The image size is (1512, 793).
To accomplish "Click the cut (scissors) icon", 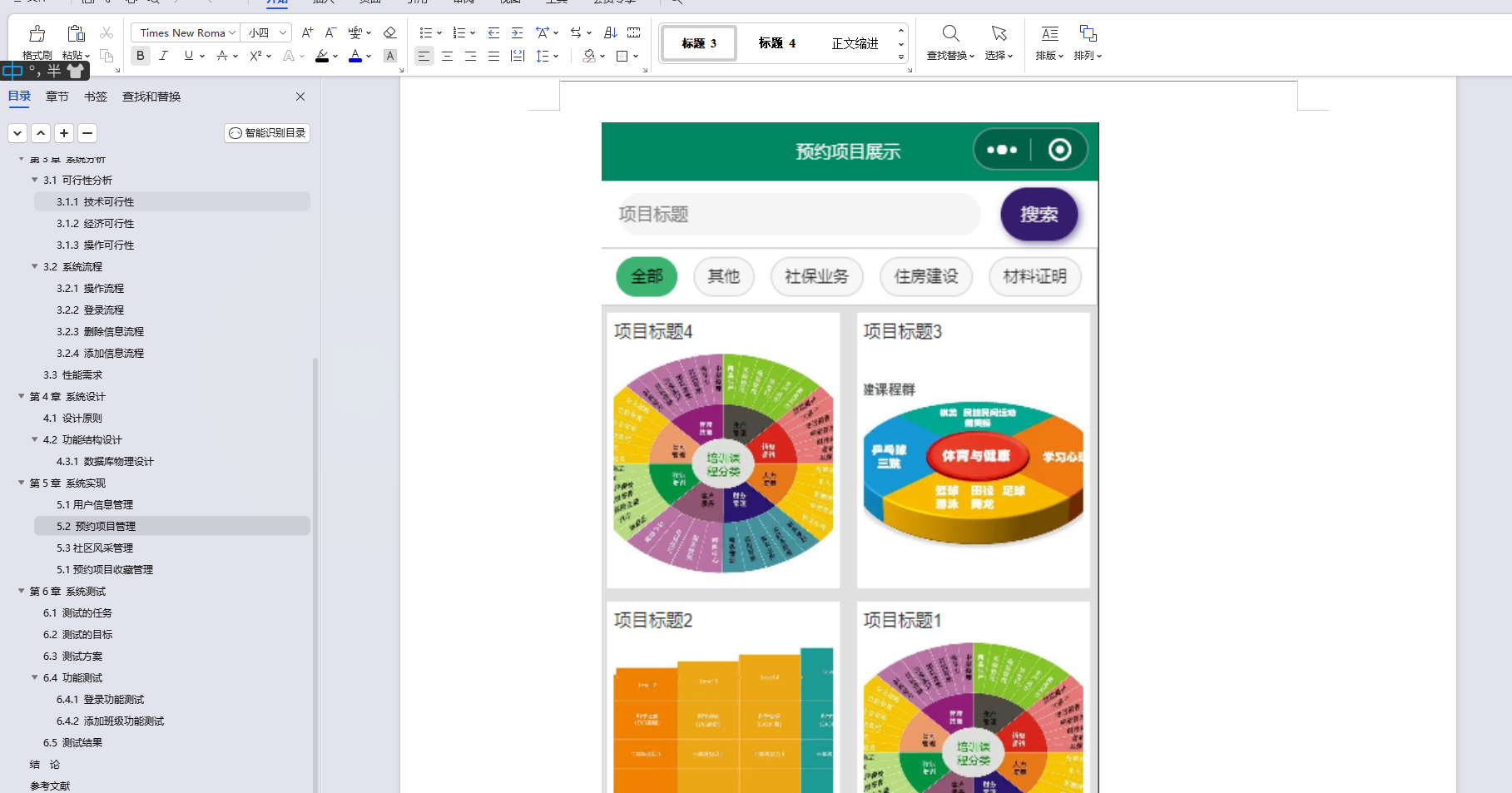I will coord(106,33).
